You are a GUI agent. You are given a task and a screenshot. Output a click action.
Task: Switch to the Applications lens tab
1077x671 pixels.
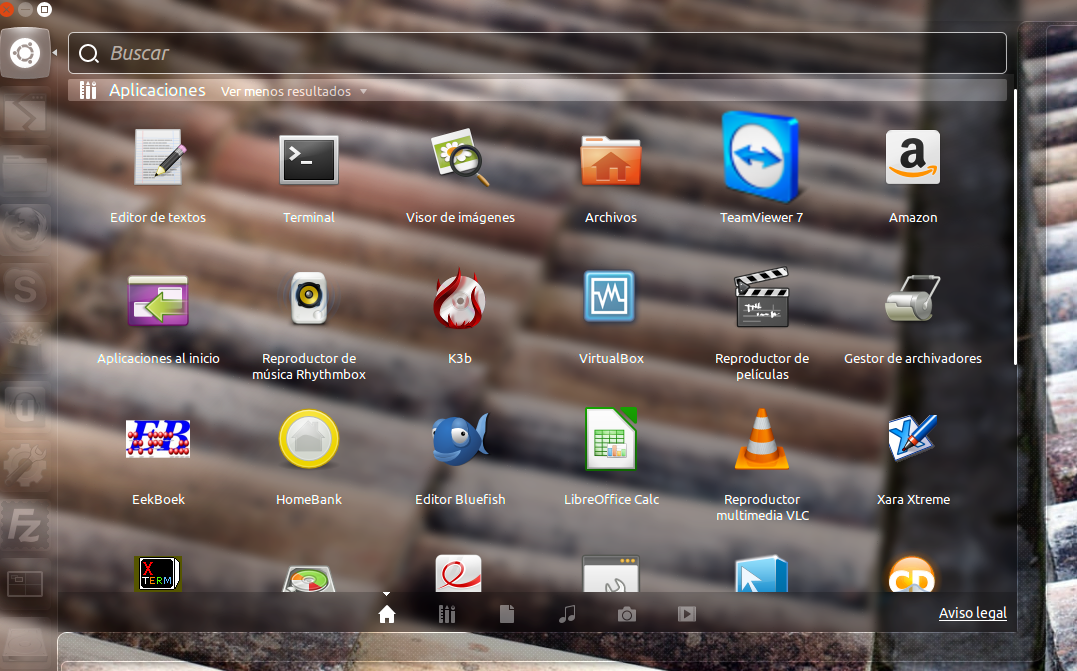[x=447, y=614]
